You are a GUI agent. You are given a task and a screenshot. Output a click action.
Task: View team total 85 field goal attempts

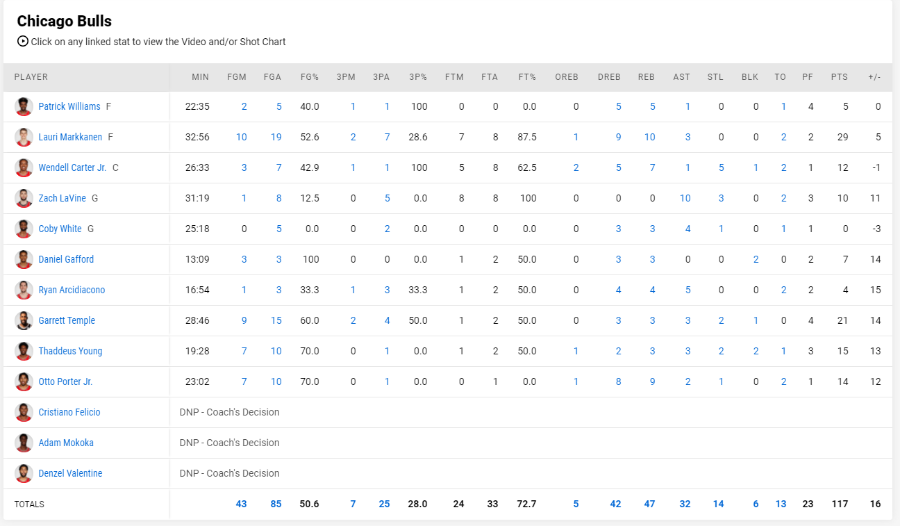click(x=276, y=504)
